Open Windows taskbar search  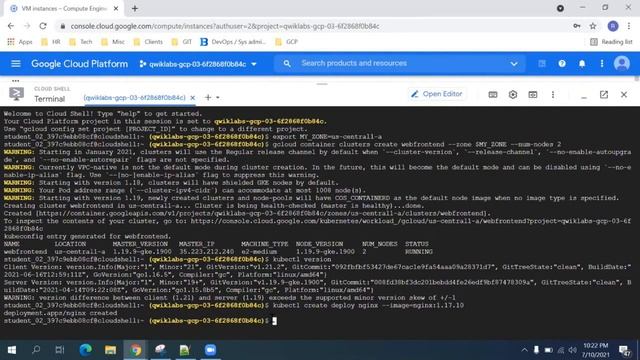[36, 350]
